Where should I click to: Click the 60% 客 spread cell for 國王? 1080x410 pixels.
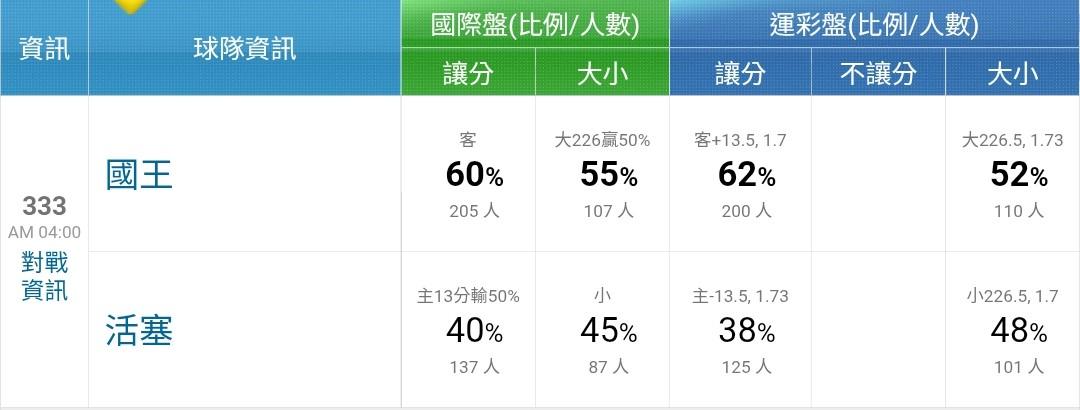click(x=467, y=176)
